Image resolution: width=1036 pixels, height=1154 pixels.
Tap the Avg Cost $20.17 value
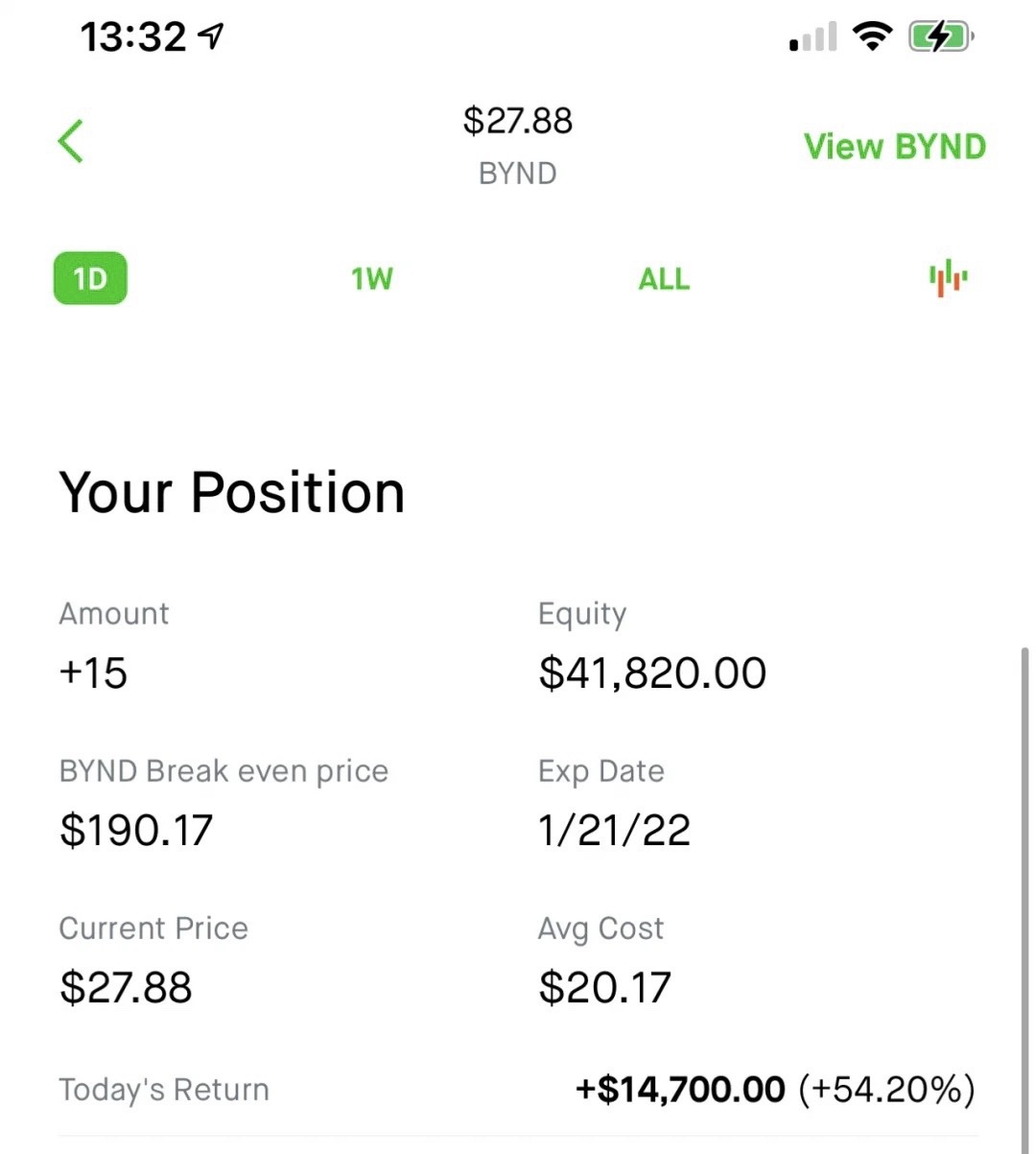pyautogui.click(x=604, y=988)
